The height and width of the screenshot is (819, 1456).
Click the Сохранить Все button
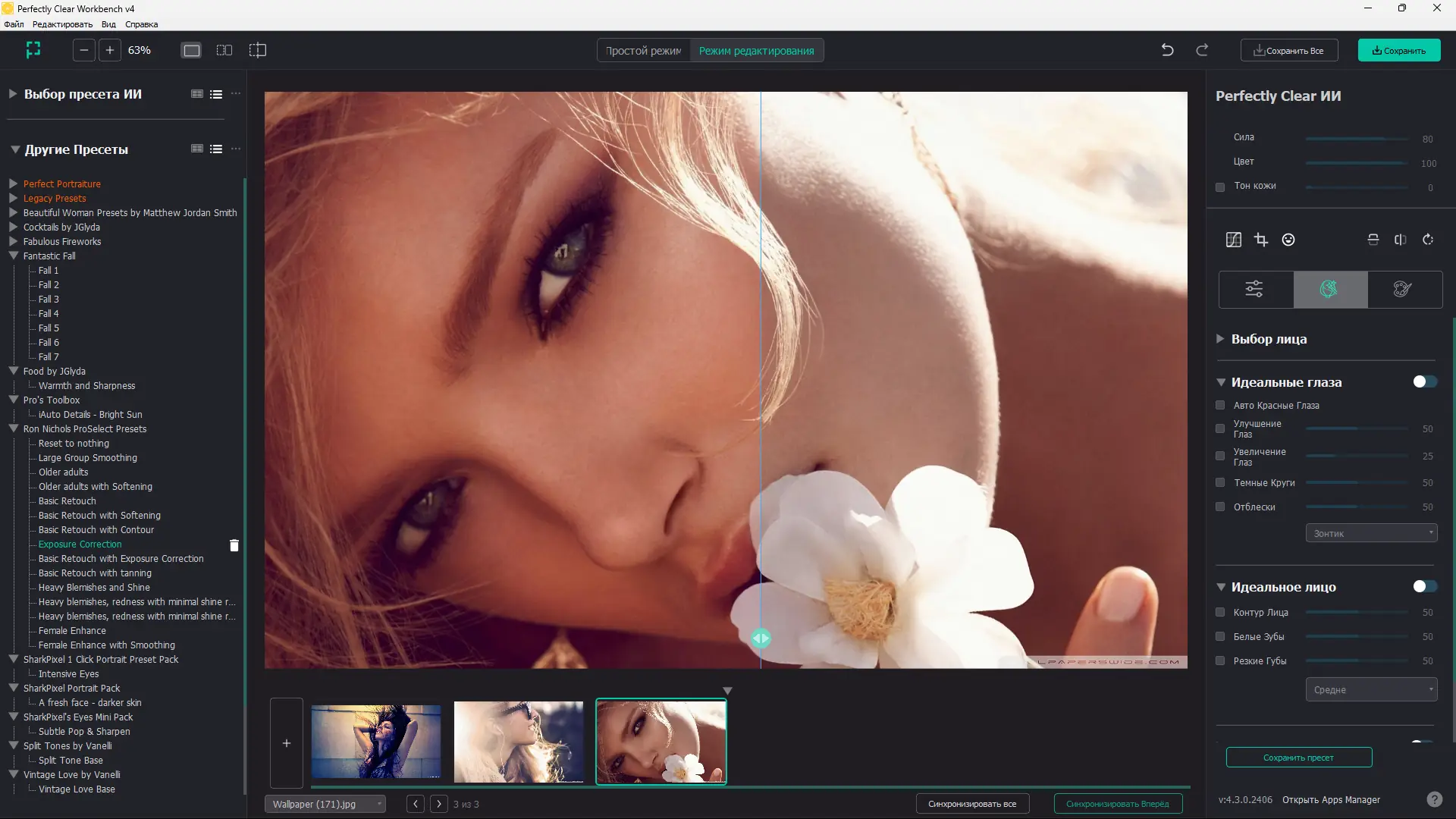[1288, 51]
